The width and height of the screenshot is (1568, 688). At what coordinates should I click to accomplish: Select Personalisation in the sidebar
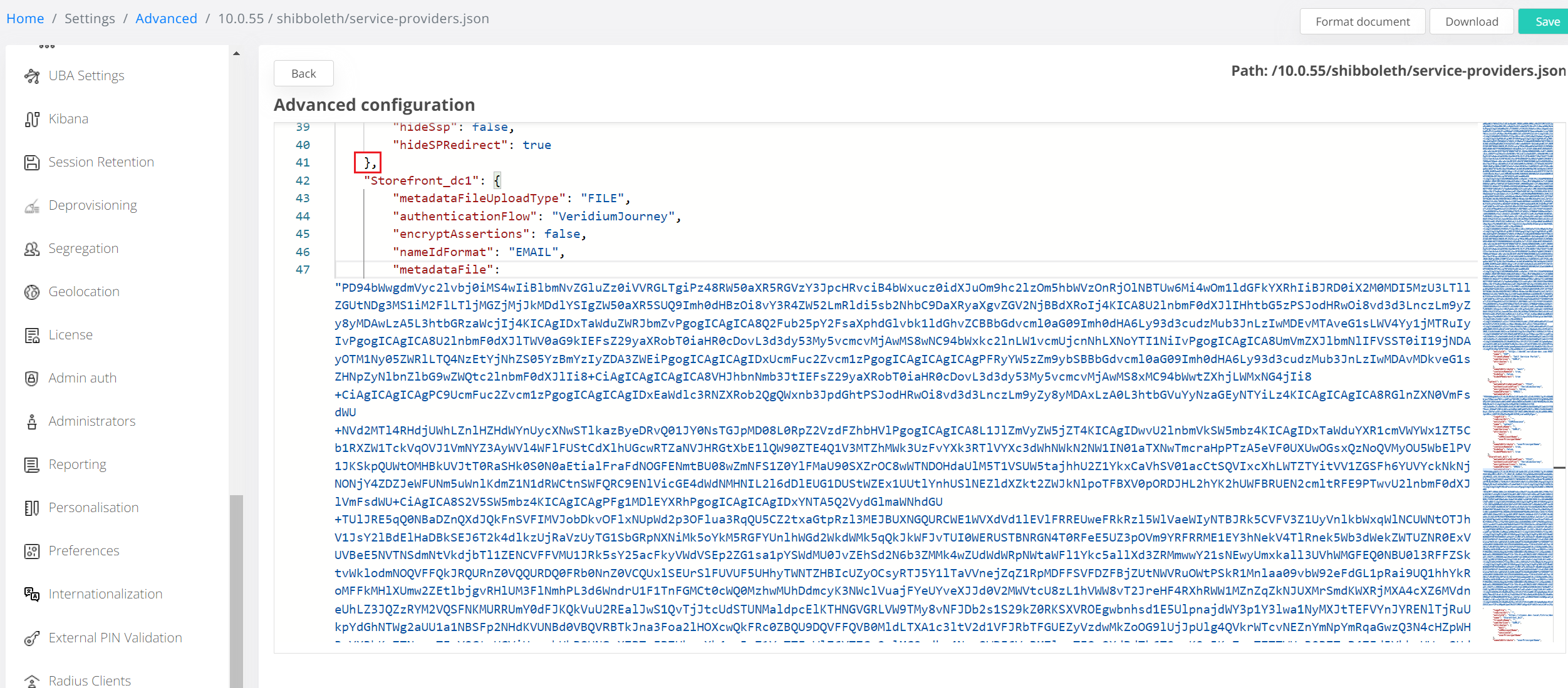pyautogui.click(x=94, y=508)
